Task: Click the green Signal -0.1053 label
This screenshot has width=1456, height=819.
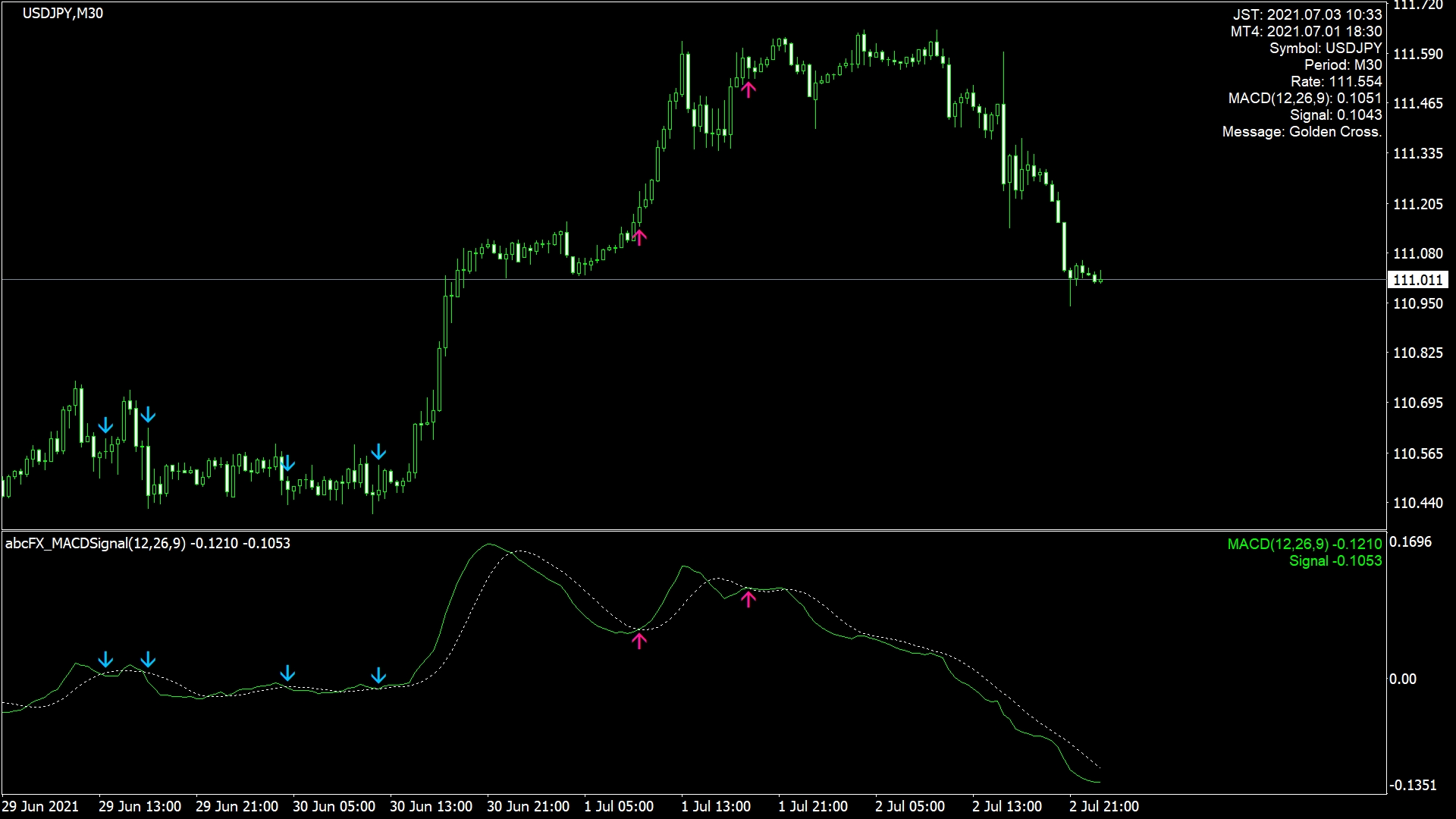Action: coord(1335,560)
